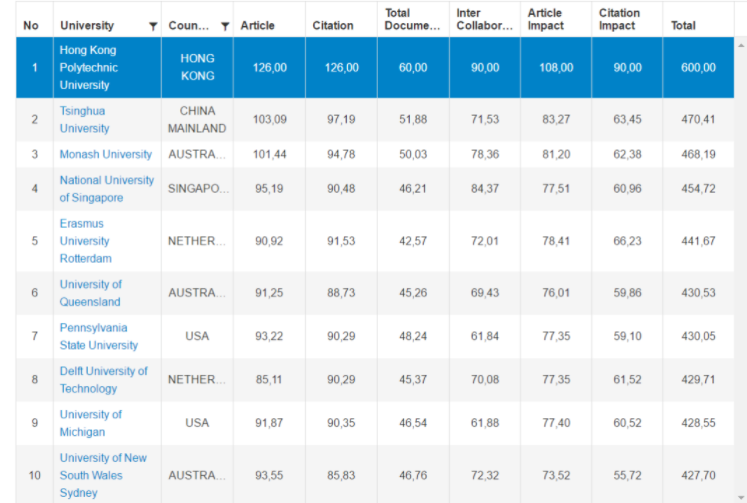Viewport: 747px width, 503px height.
Task: Open the Delft University of Technology link
Action: (x=103, y=379)
